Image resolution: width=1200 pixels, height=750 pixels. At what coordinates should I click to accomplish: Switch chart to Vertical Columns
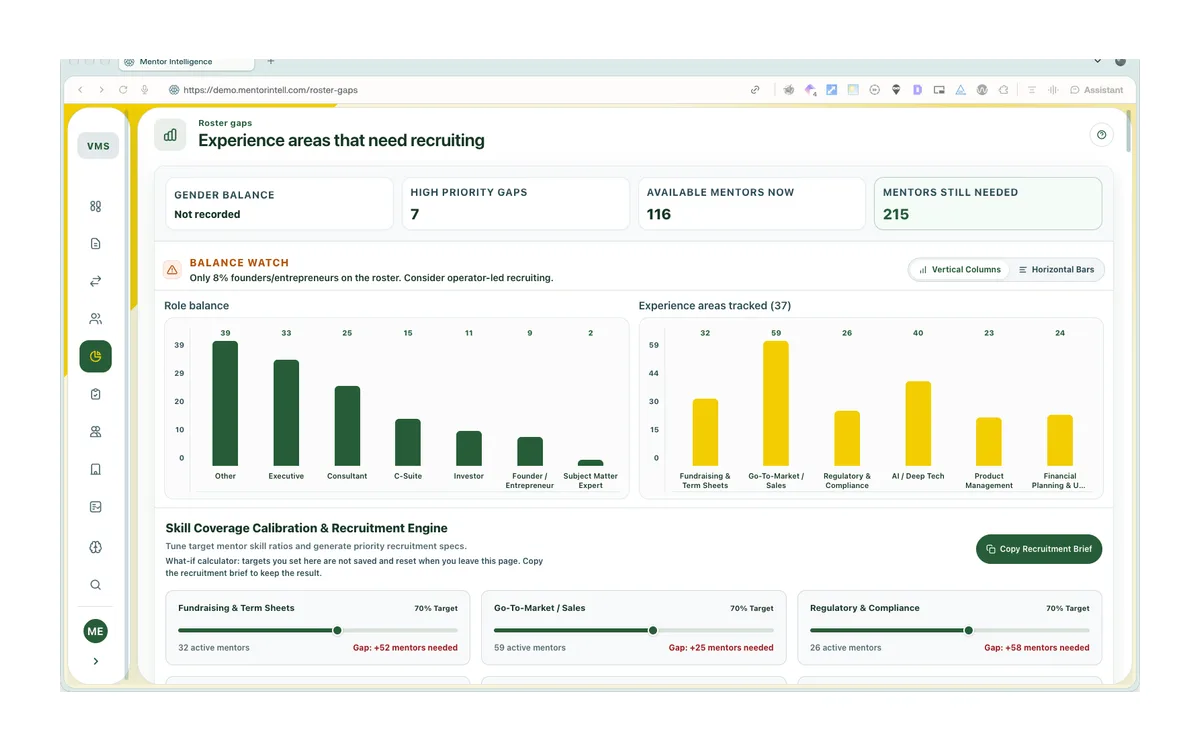click(x=960, y=270)
